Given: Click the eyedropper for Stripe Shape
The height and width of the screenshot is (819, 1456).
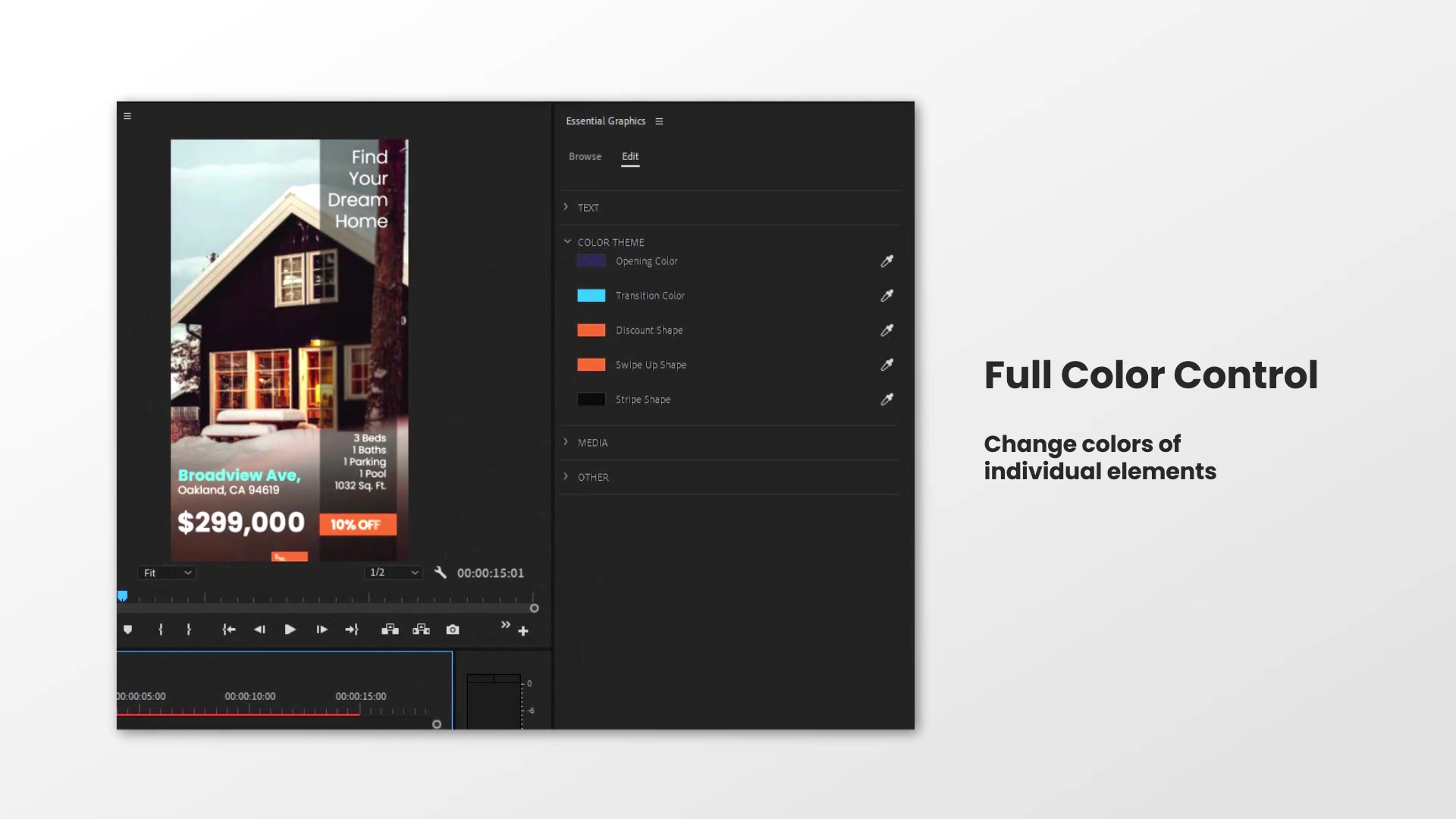Looking at the screenshot, I should coord(886,399).
